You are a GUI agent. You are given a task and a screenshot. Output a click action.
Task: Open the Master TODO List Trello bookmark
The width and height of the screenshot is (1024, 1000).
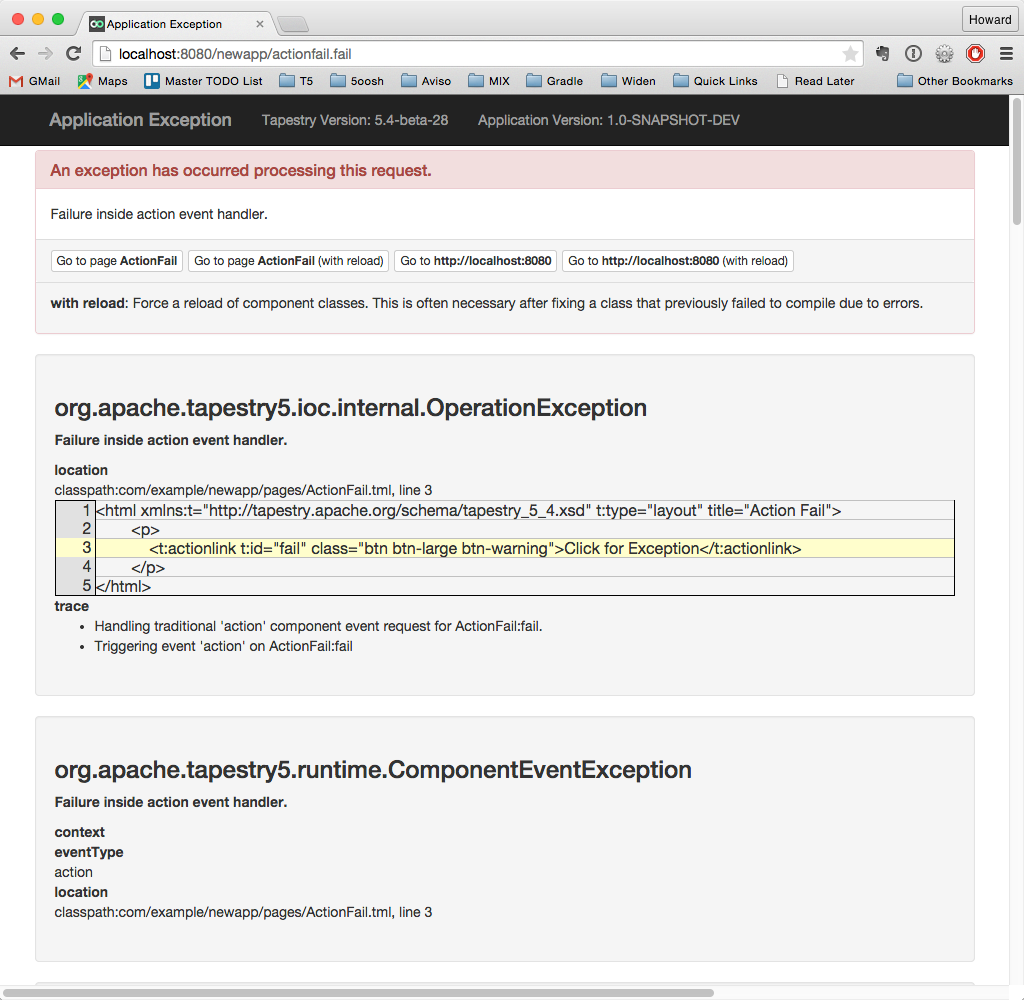pyautogui.click(x=203, y=81)
